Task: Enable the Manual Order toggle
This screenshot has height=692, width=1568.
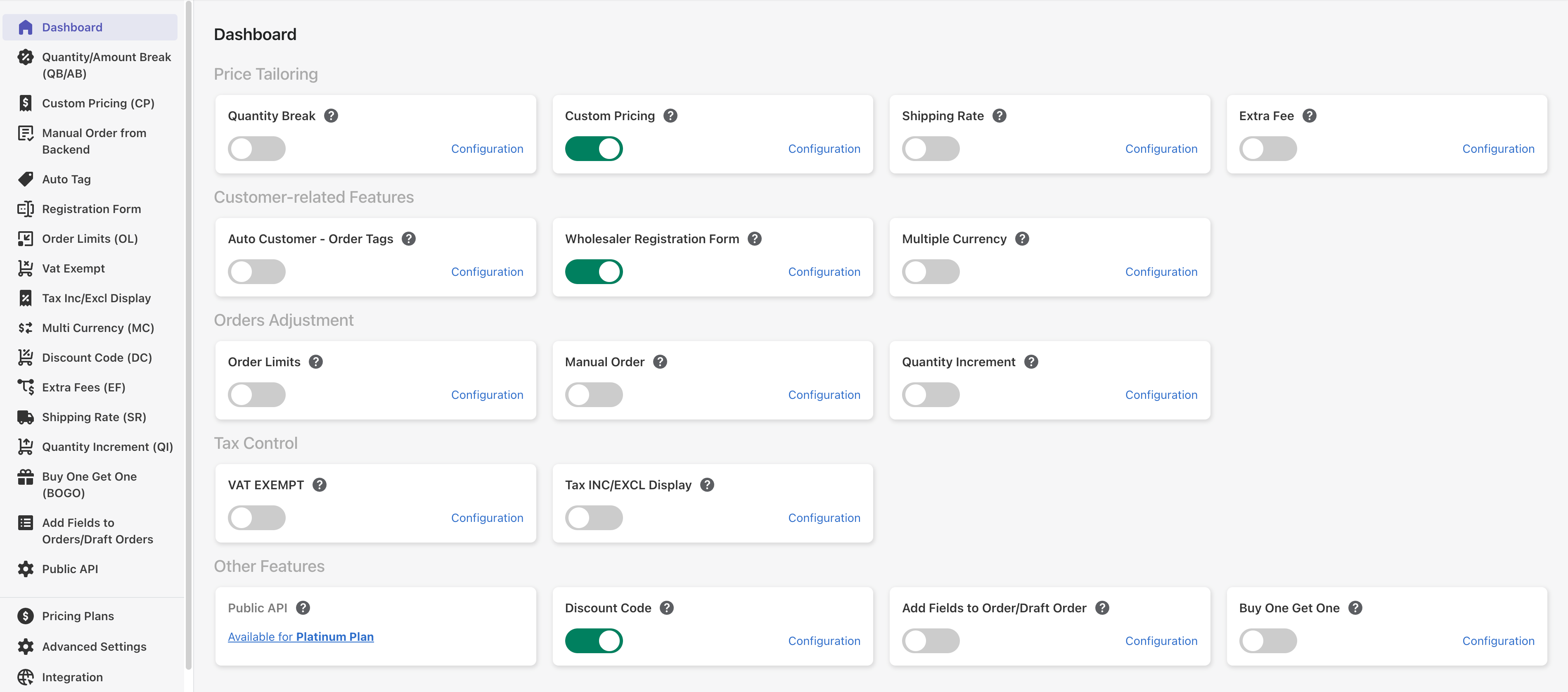Action: click(x=594, y=394)
